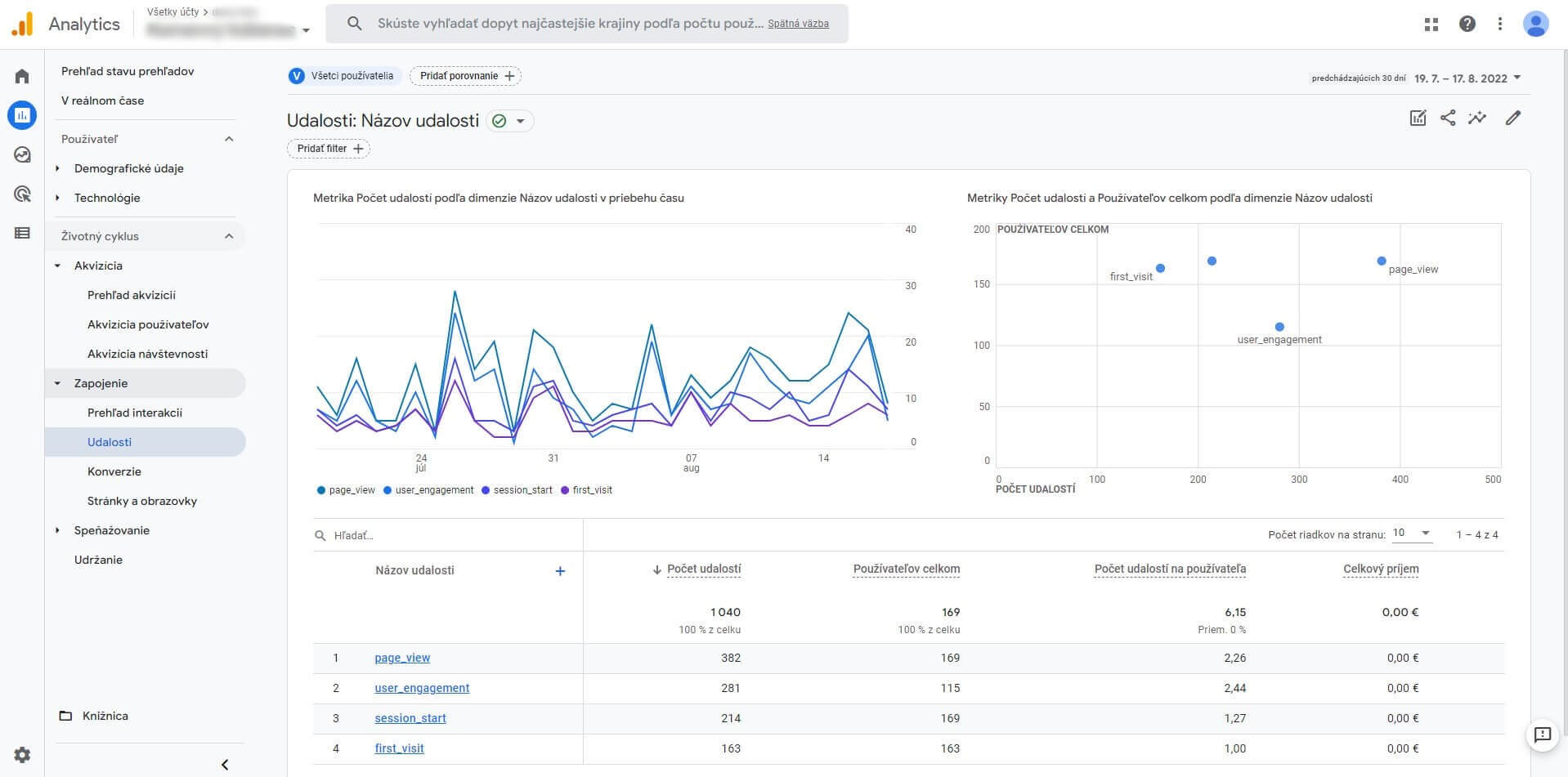Open the Explore icon in left rail
The height and width of the screenshot is (777, 1568).
point(22,154)
